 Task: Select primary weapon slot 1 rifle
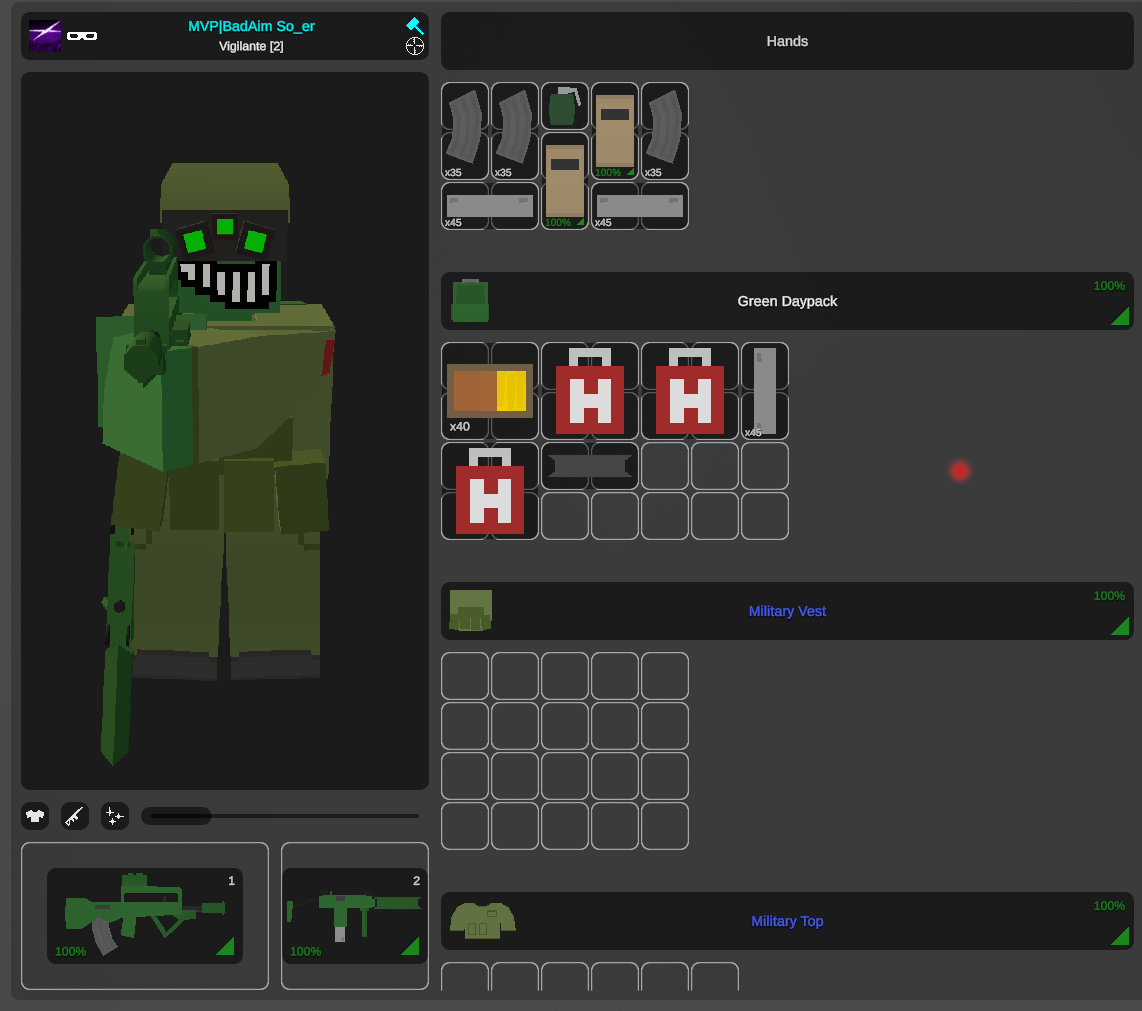pos(145,916)
